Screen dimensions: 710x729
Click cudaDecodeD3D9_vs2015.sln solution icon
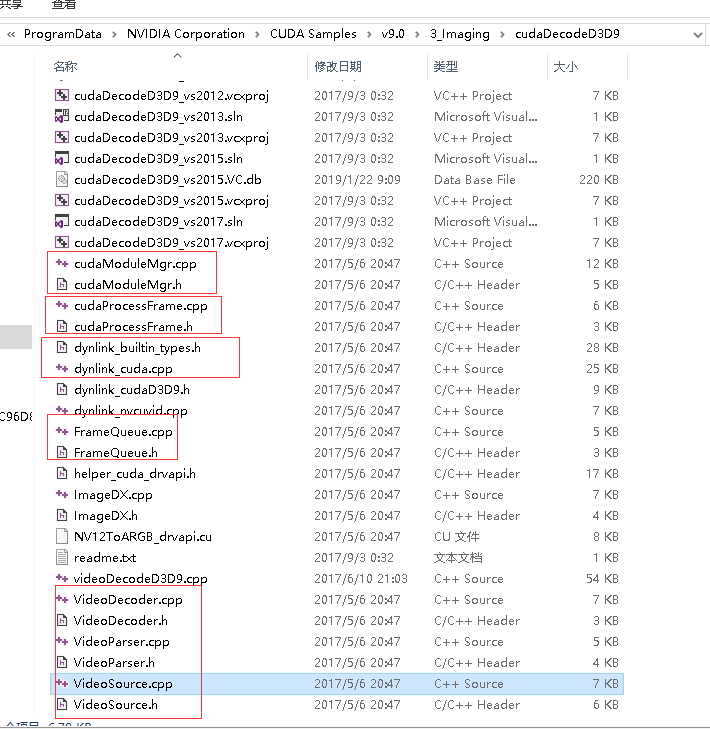(62, 159)
